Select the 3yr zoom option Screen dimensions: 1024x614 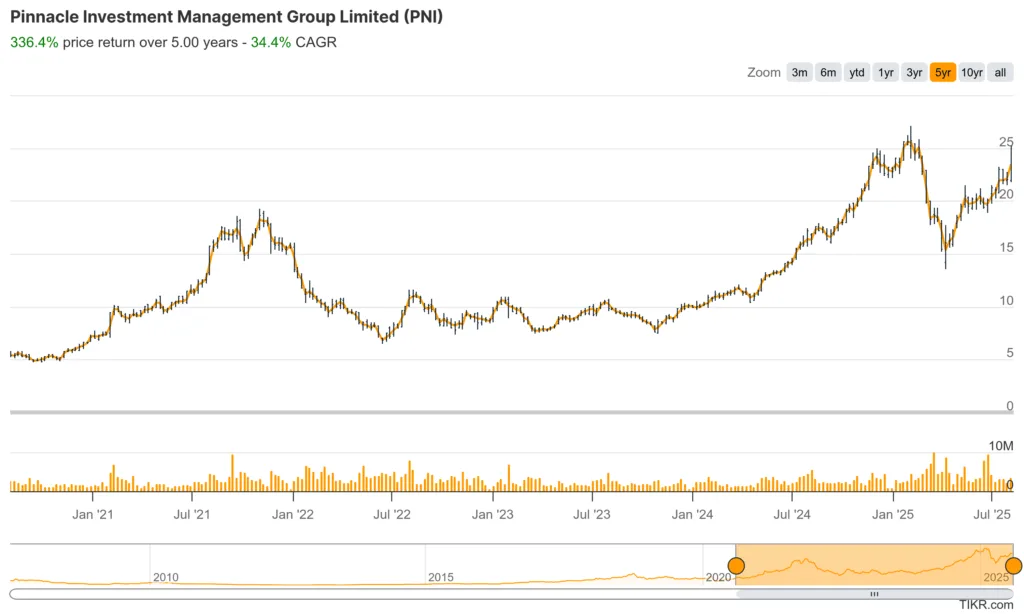(914, 72)
